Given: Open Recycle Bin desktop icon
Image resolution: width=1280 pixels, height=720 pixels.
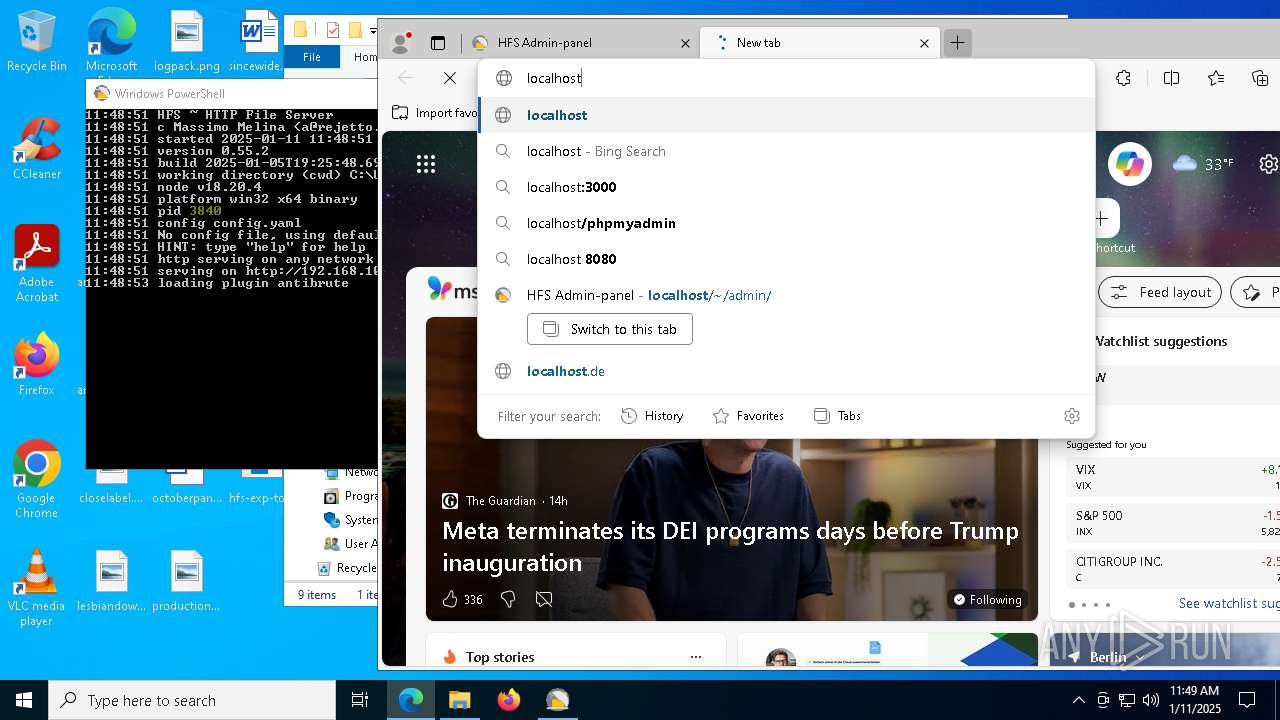Looking at the screenshot, I should [37, 42].
